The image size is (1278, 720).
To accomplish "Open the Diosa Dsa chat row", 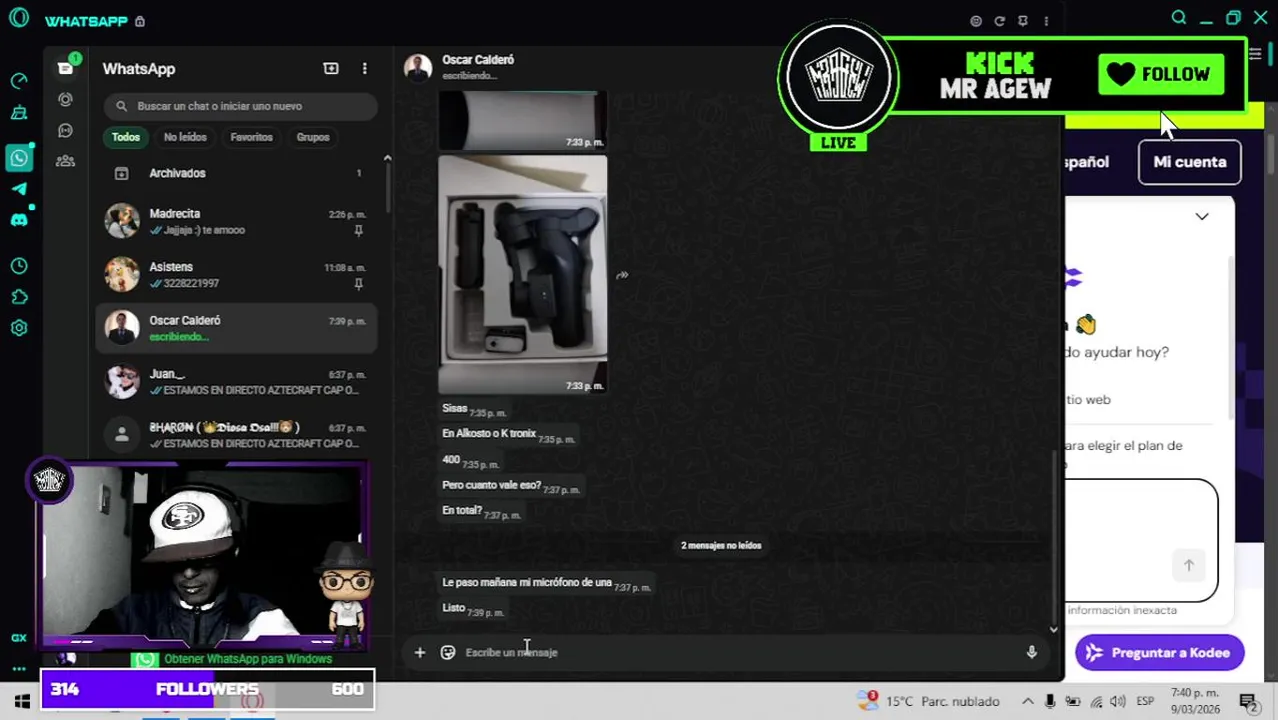I will [237, 434].
